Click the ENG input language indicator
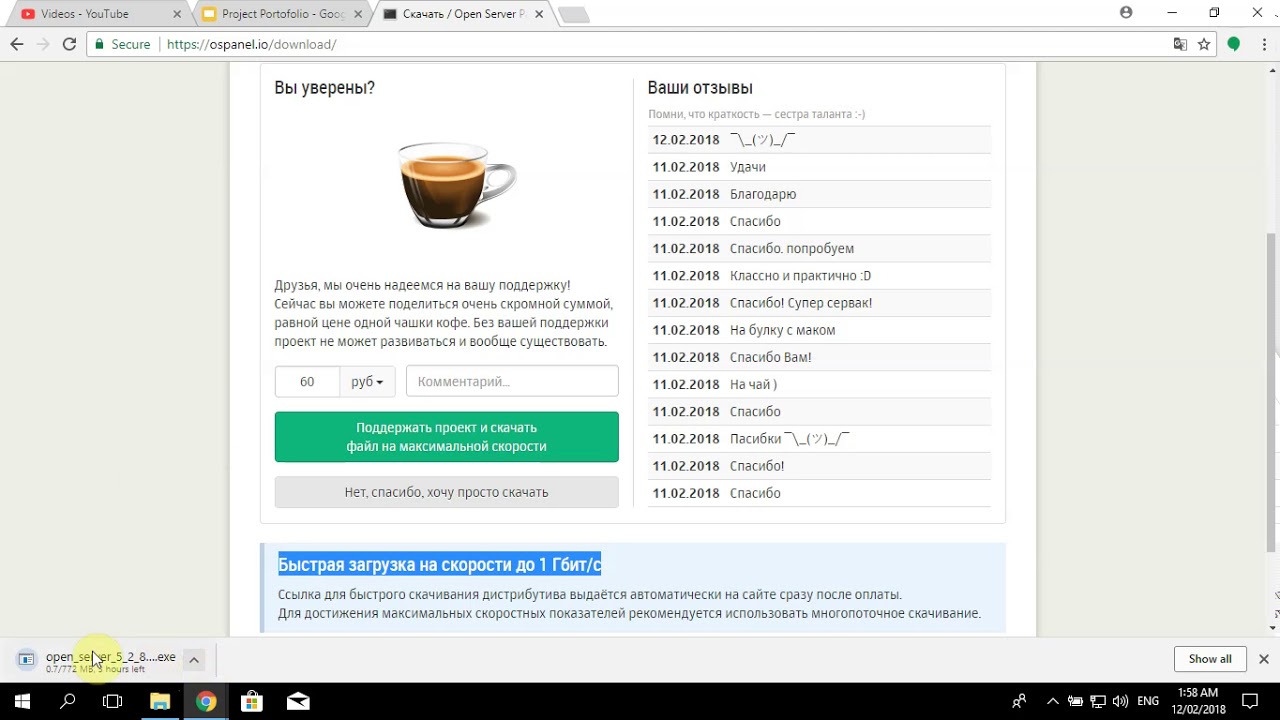1280x720 pixels. click(1149, 701)
